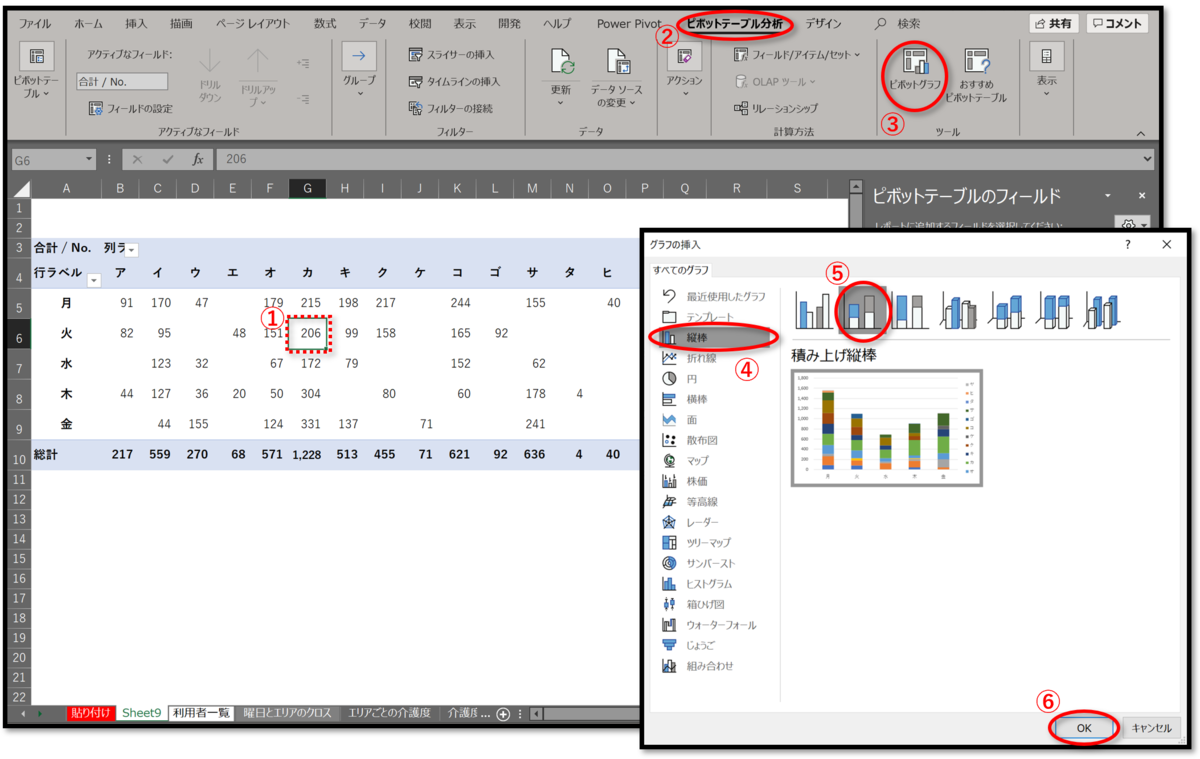
Task: Switch to sheet tab Sheet9
Action: [x=141, y=713]
